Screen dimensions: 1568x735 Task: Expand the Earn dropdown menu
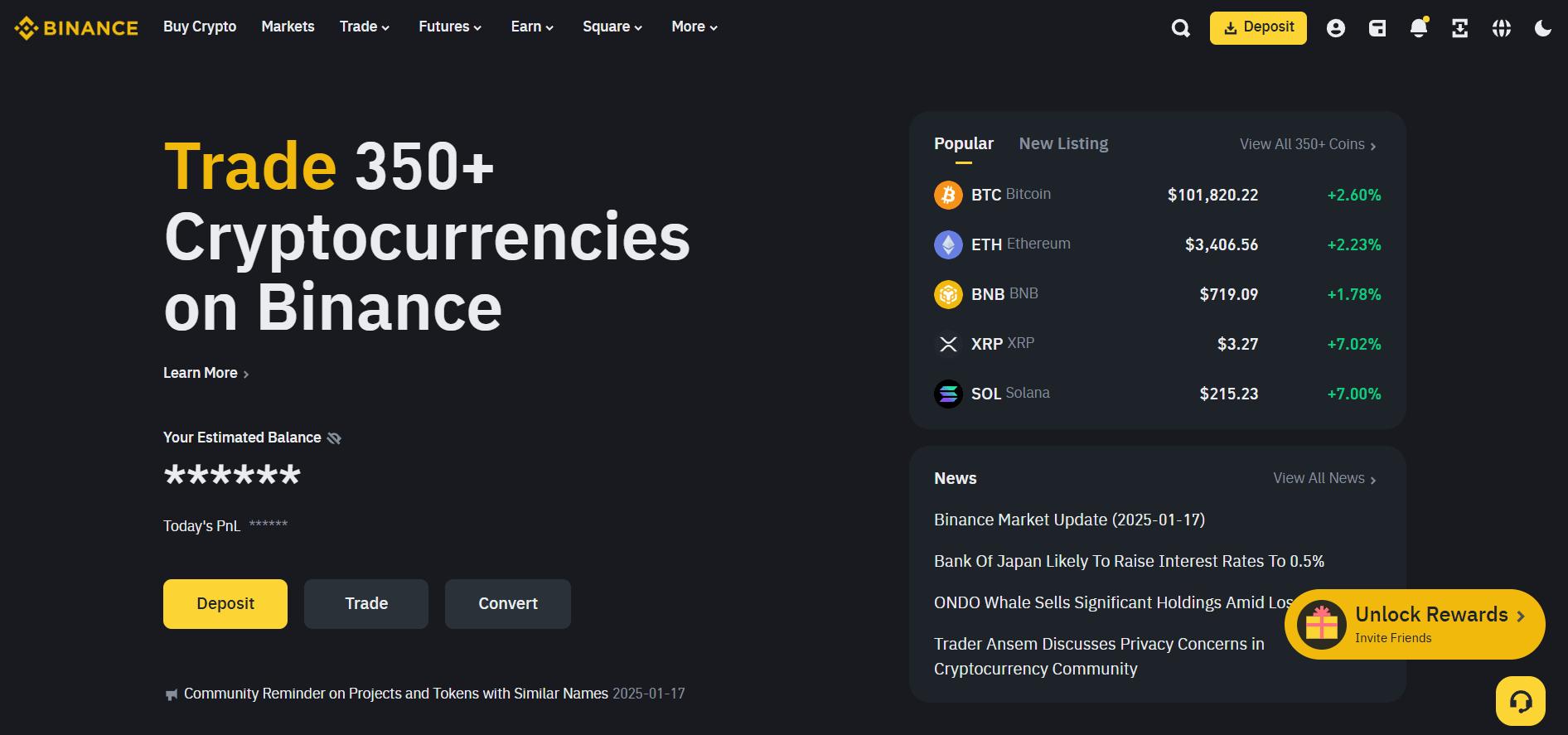pos(532,27)
